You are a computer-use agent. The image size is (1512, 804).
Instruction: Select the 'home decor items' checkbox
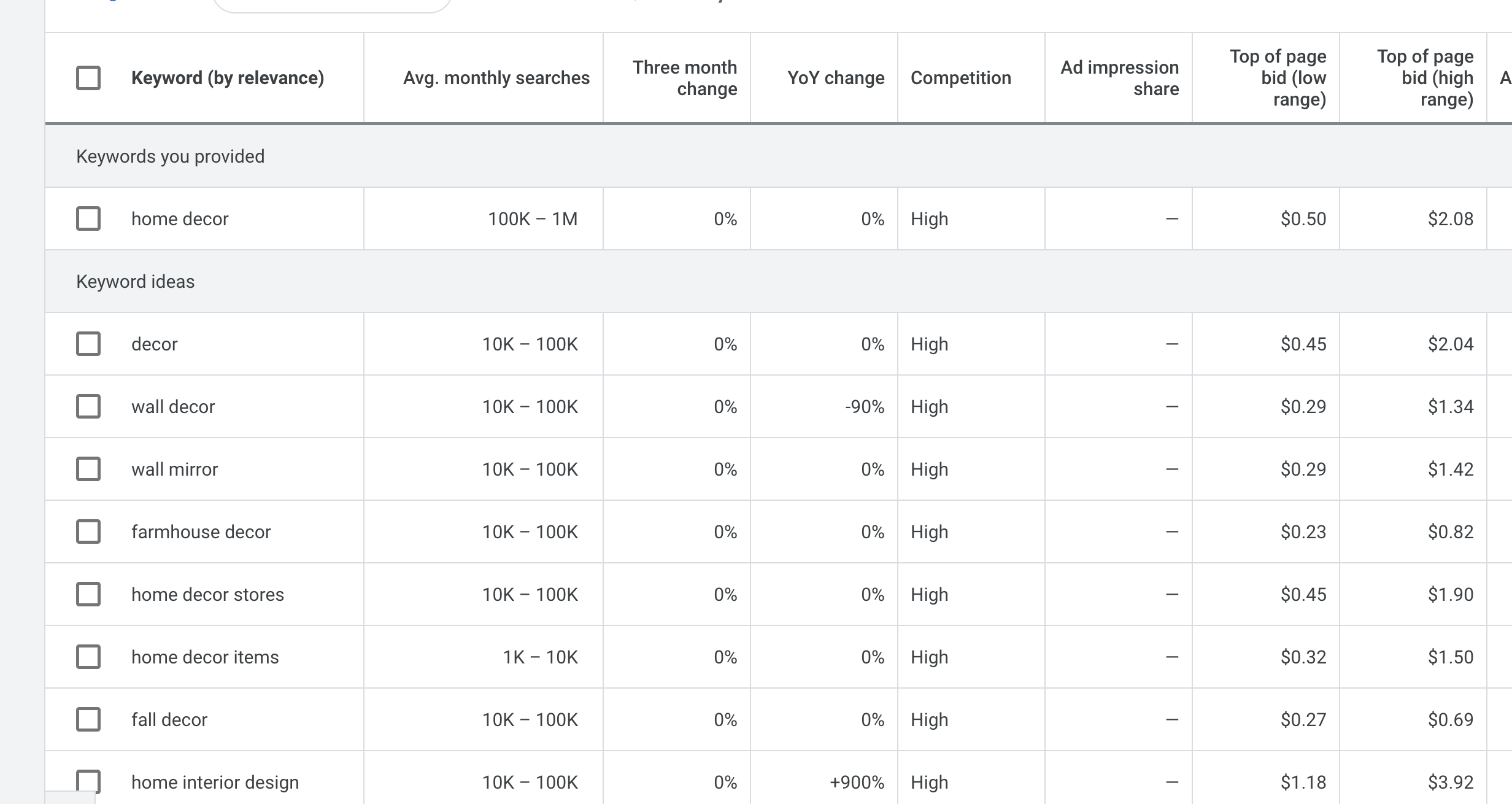click(x=88, y=657)
